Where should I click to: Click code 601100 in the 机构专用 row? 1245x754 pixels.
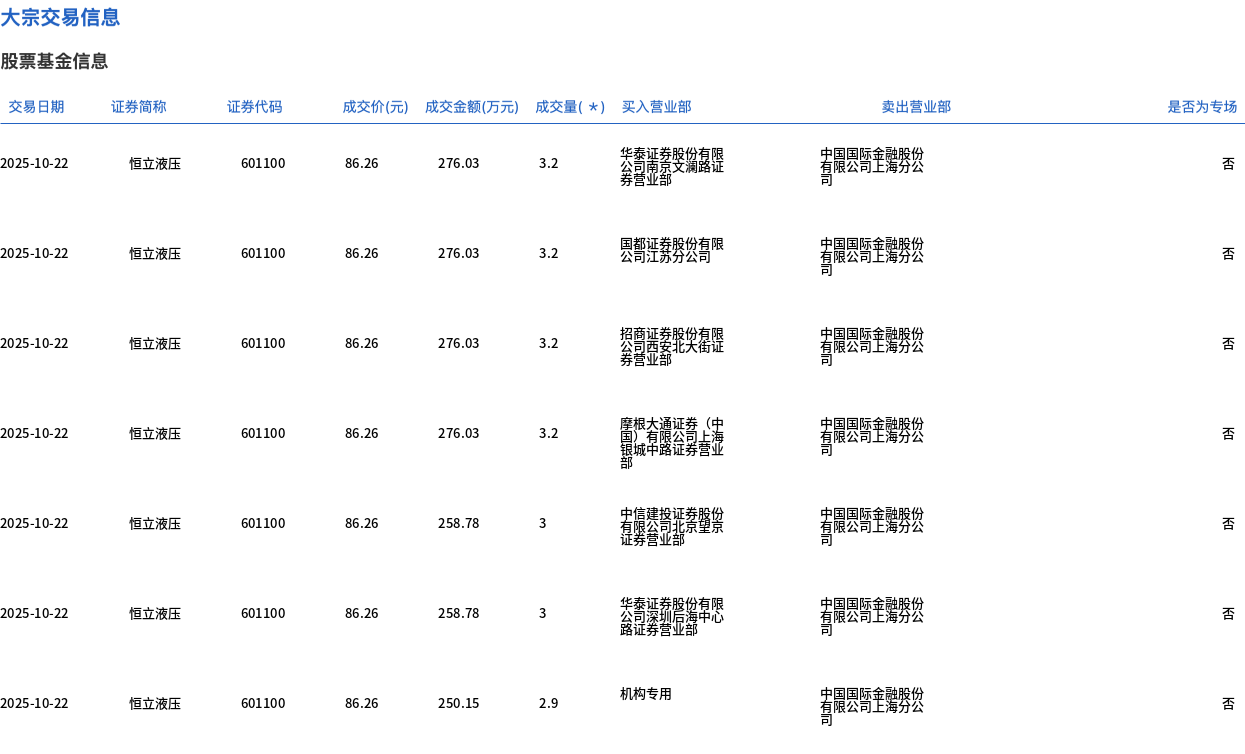click(263, 704)
